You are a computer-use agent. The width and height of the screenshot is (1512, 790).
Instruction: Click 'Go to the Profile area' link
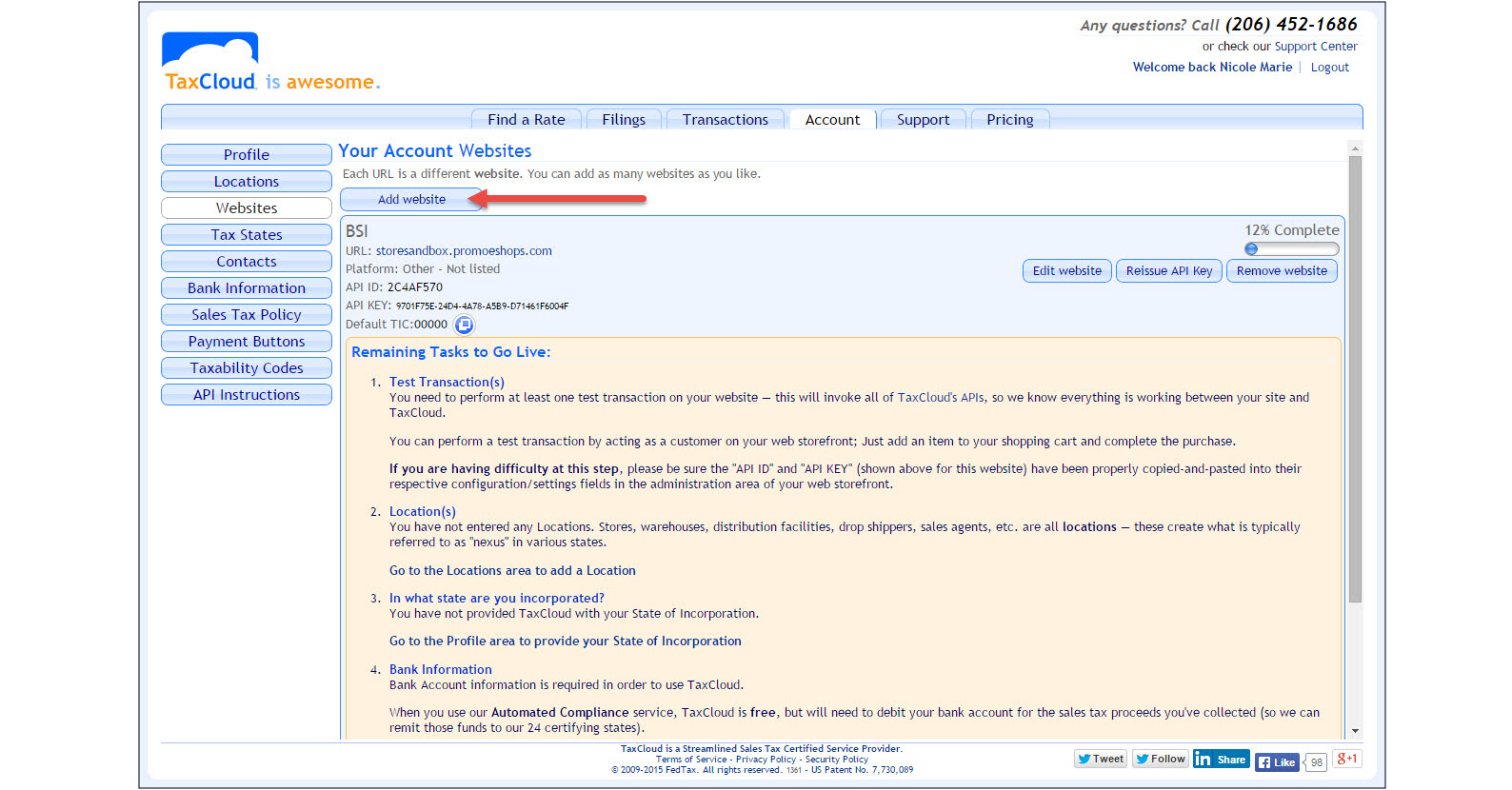566,641
